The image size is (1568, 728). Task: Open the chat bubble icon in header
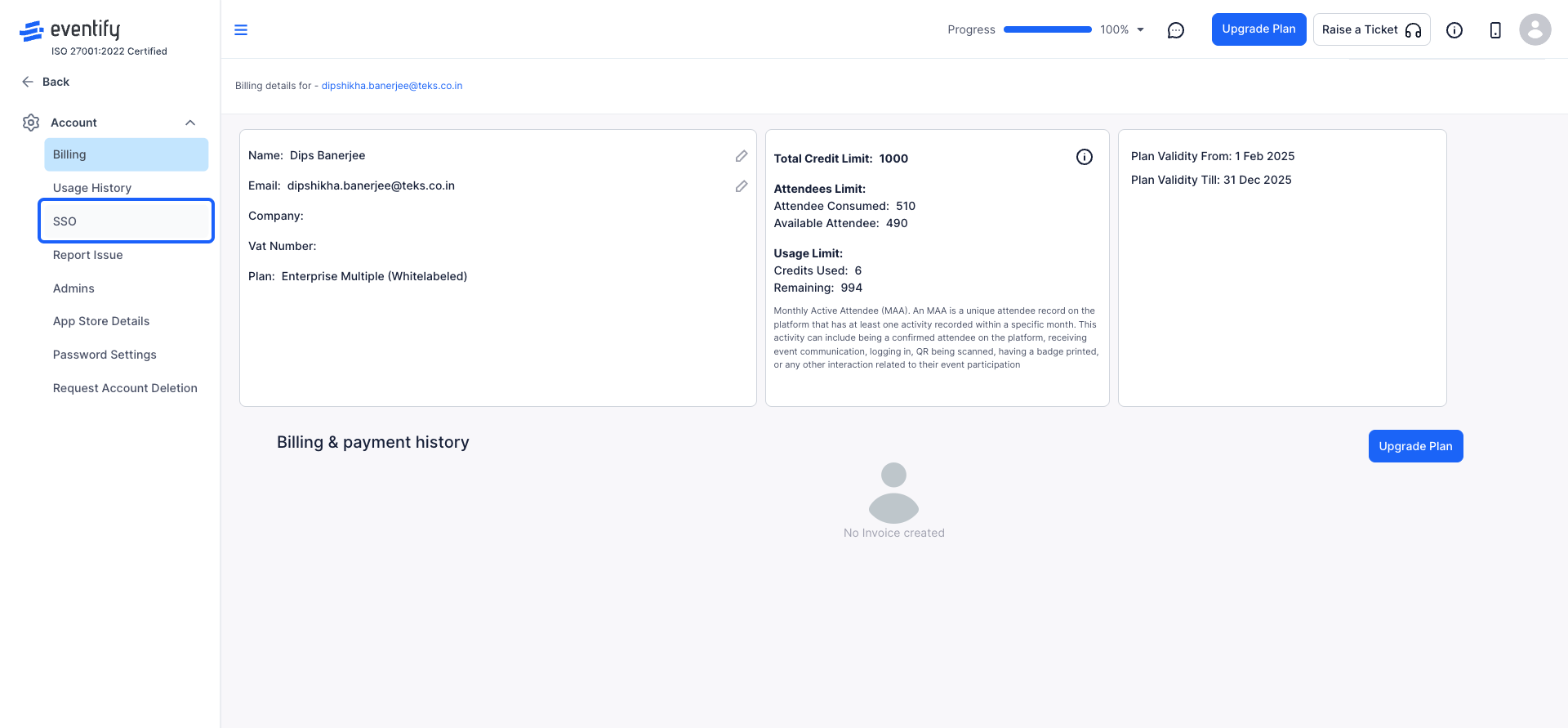coord(1176,30)
